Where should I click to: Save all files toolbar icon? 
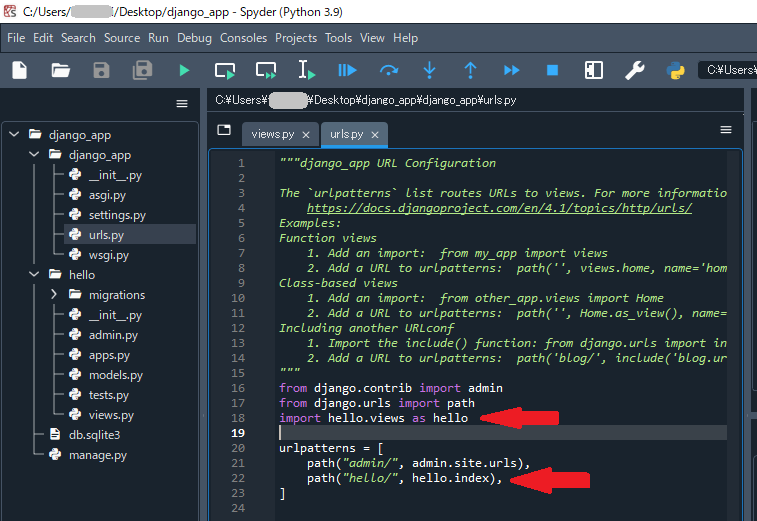tap(142, 70)
